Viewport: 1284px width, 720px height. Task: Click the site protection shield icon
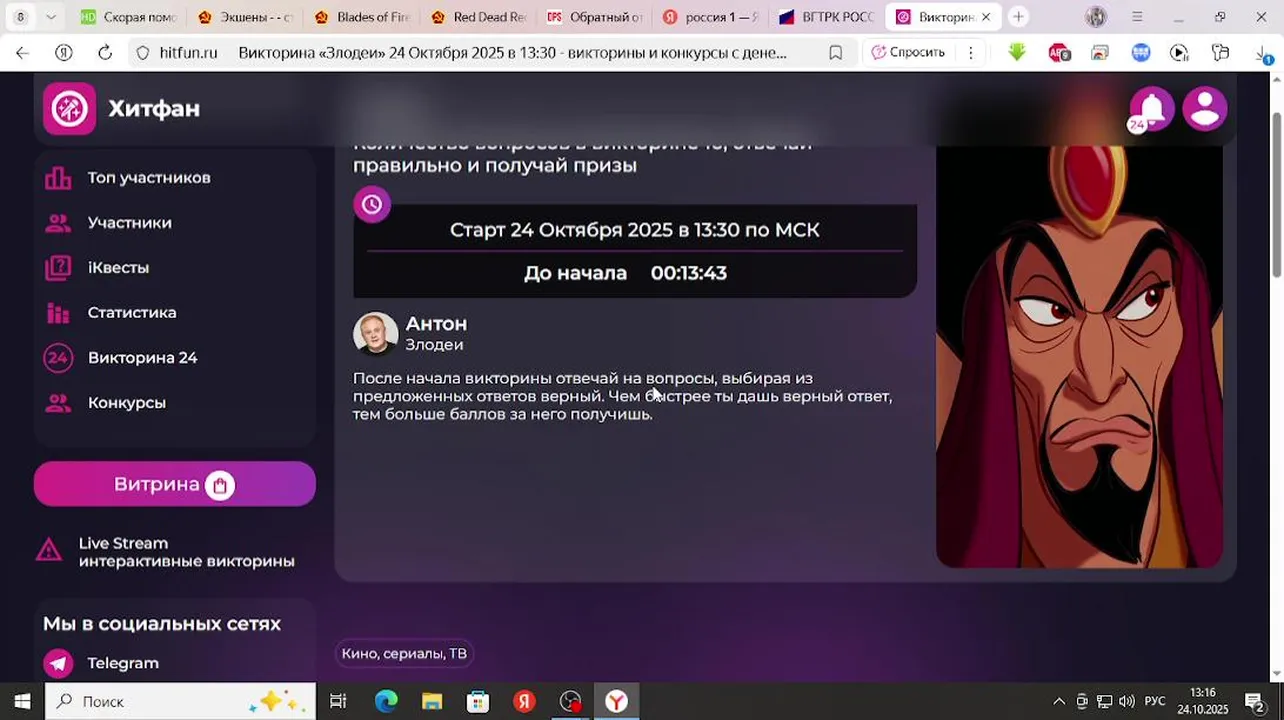(x=143, y=53)
